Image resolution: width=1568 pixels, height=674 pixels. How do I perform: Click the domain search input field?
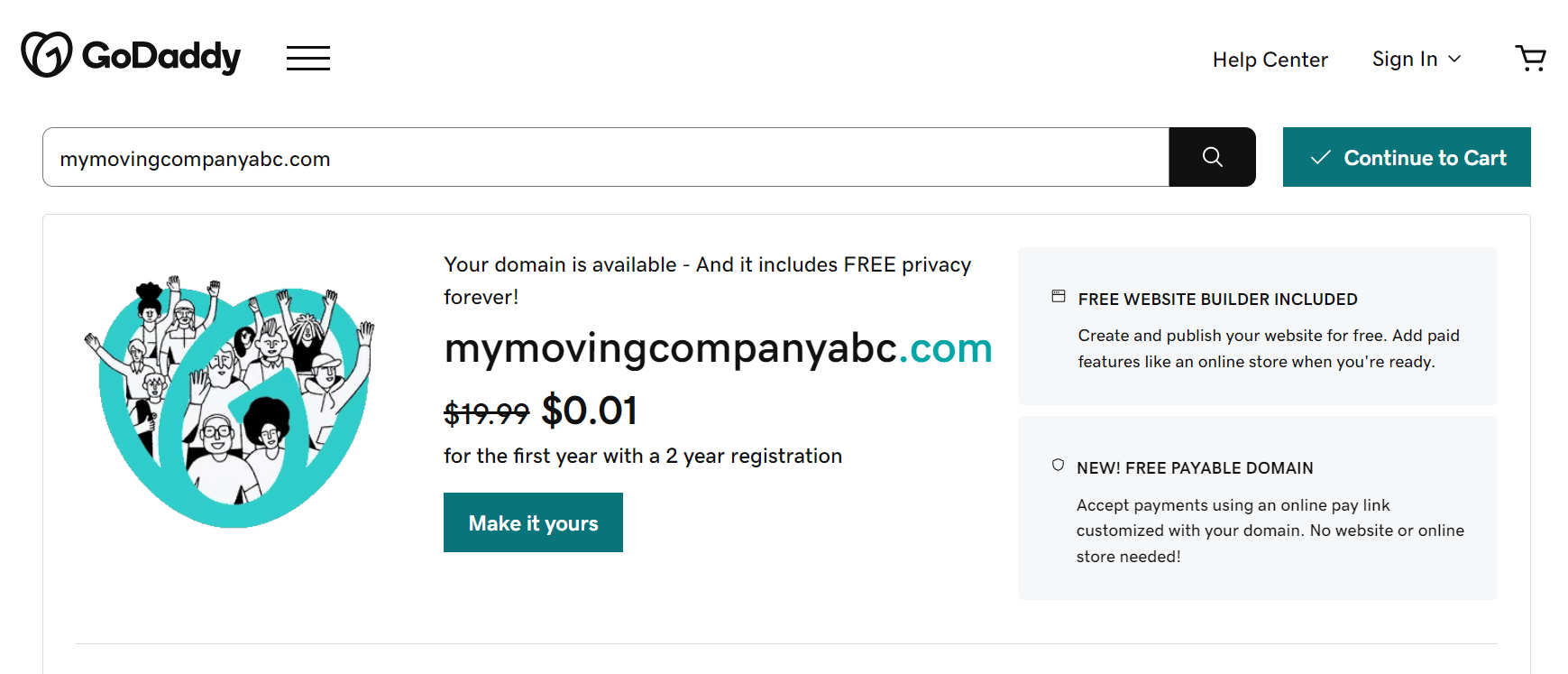[605, 158]
